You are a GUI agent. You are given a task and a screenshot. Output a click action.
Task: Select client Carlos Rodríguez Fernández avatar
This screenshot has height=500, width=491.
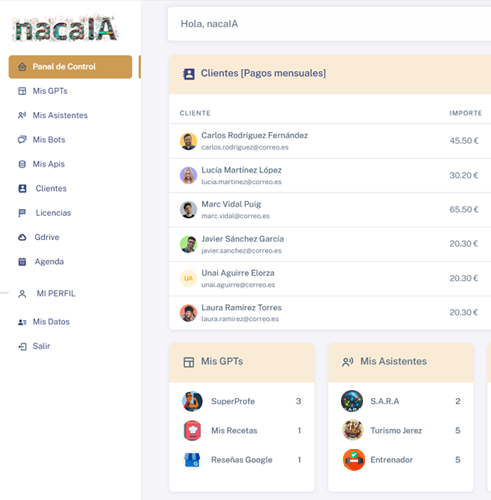coord(188,141)
